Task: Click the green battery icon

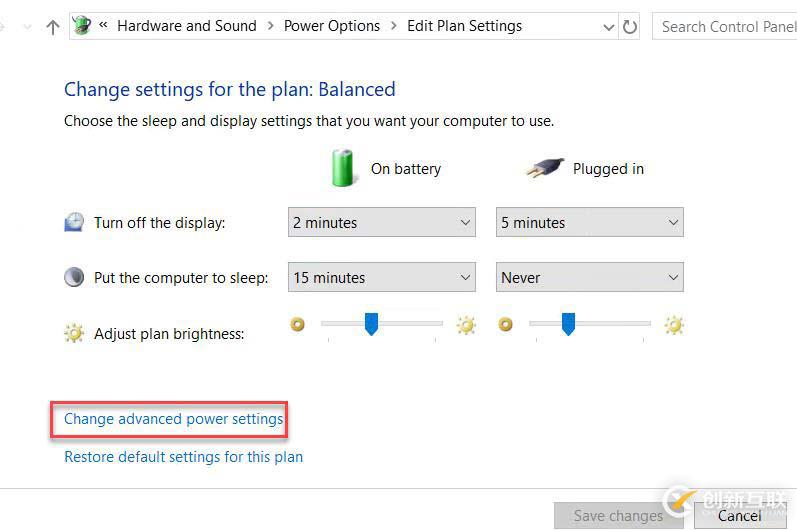Action: coord(342,168)
